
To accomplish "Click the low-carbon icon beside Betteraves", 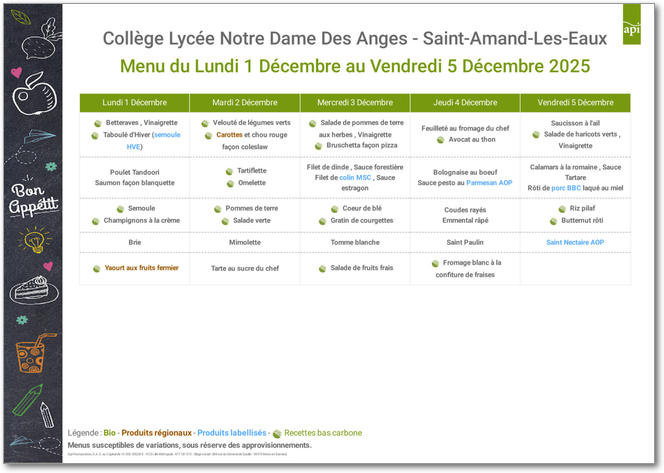I will (x=99, y=123).
